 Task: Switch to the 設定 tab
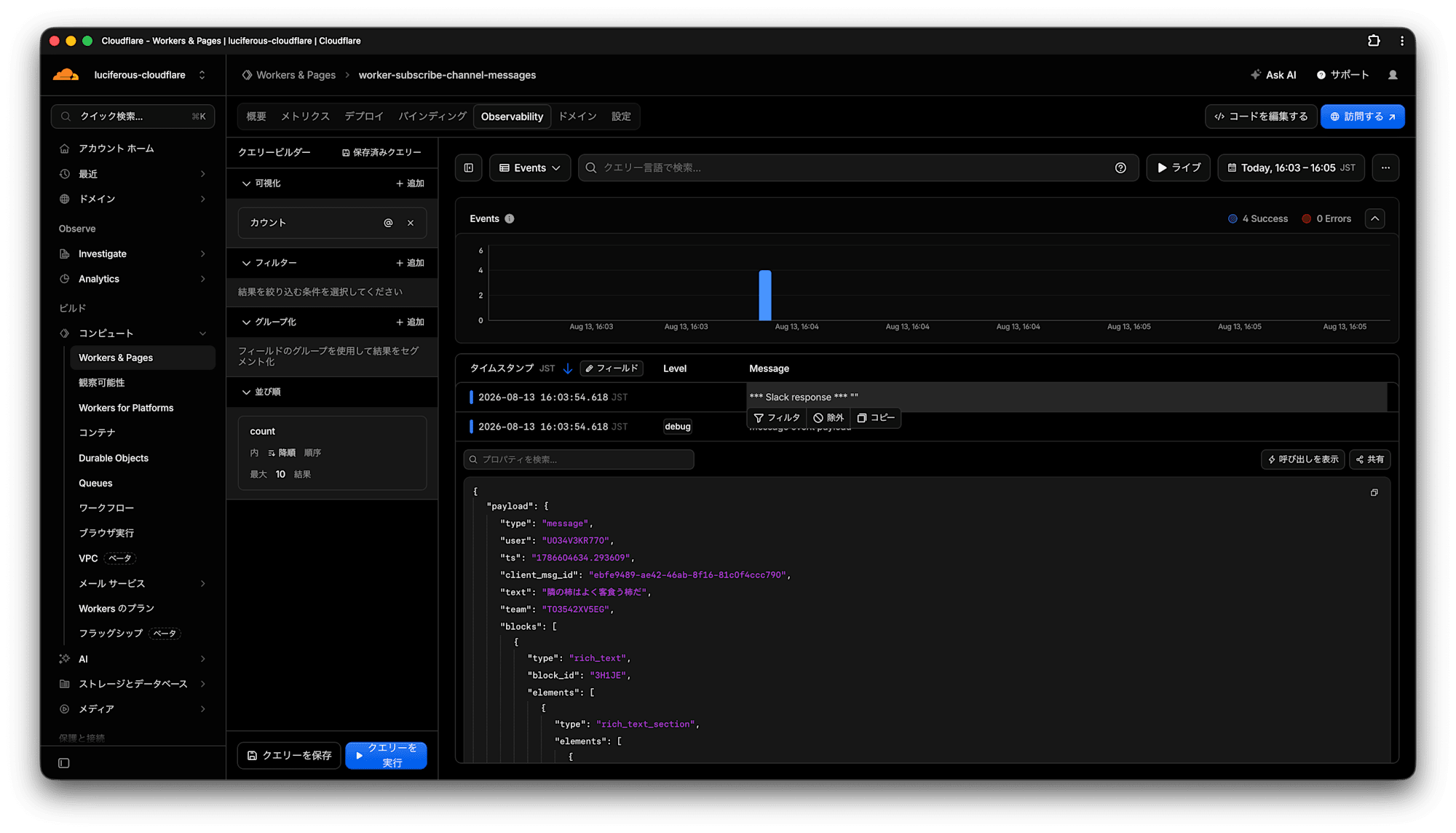click(621, 117)
